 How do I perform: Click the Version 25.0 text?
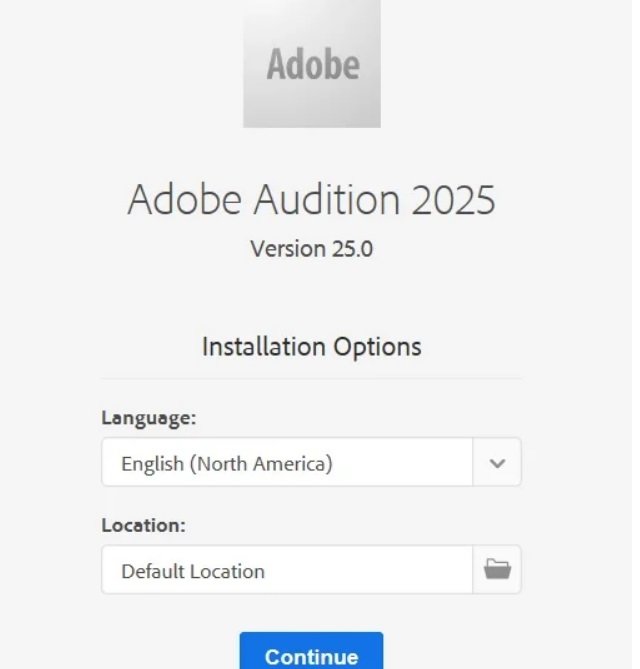coord(311,249)
